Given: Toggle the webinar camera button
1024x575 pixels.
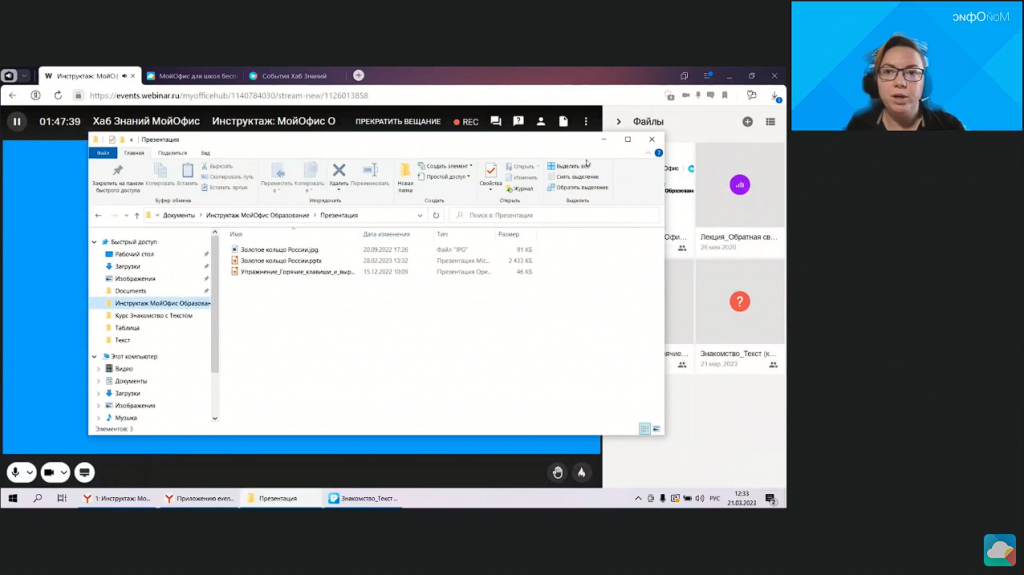Looking at the screenshot, I should (x=49, y=472).
